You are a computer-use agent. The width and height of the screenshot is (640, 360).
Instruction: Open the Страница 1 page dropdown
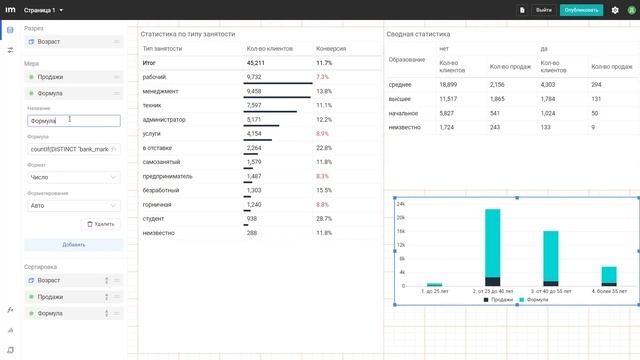click(x=43, y=10)
